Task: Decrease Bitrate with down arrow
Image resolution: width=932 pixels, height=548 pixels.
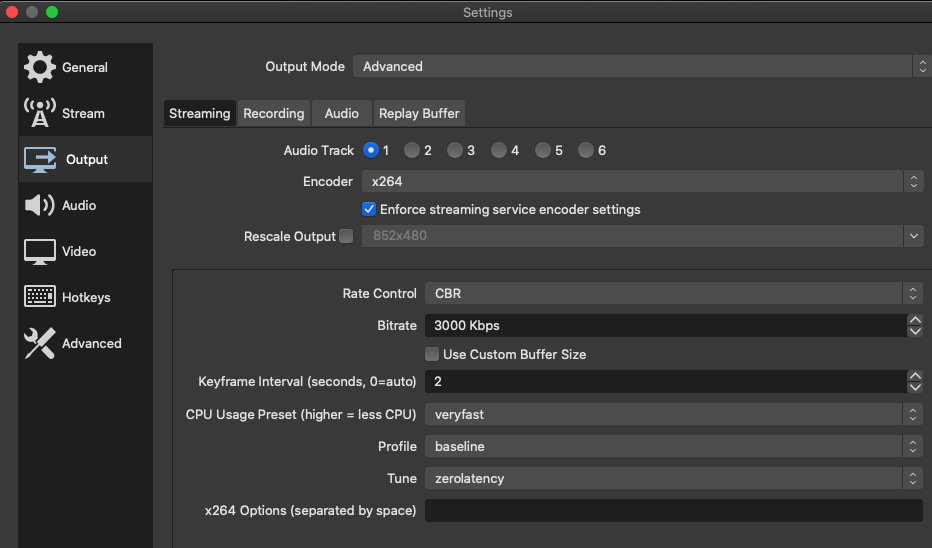Action: pyautogui.click(x=915, y=332)
